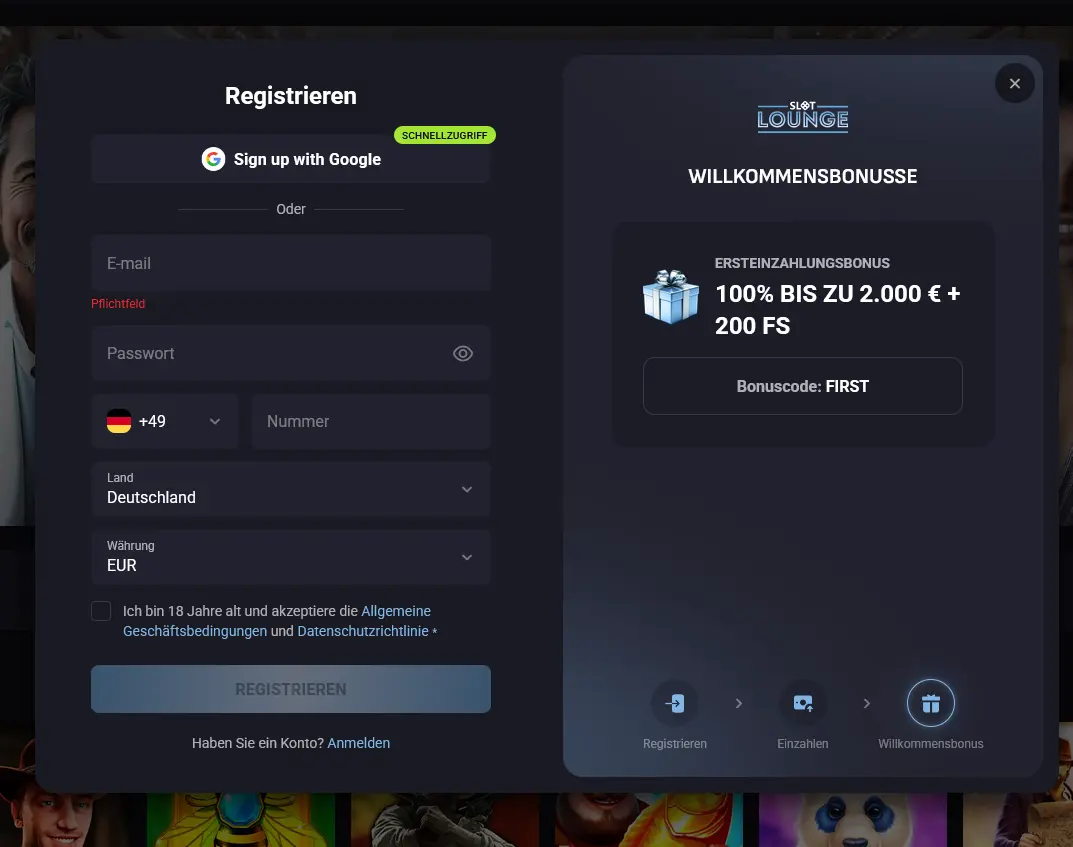The width and height of the screenshot is (1073, 847).
Task: Select the Einzahlen step icon
Action: coord(803,703)
